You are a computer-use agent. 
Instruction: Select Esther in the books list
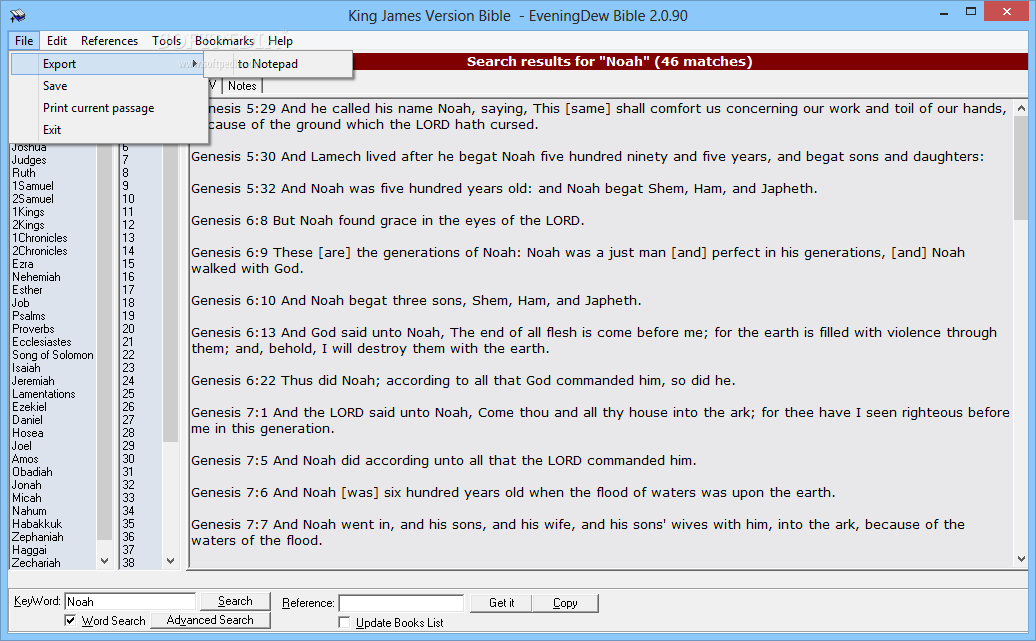tap(27, 290)
